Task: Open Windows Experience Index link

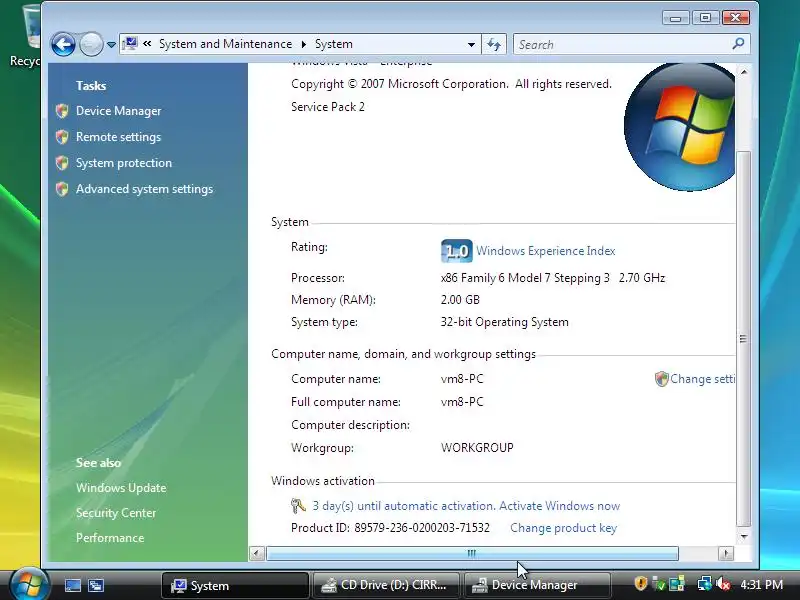Action: tap(545, 251)
